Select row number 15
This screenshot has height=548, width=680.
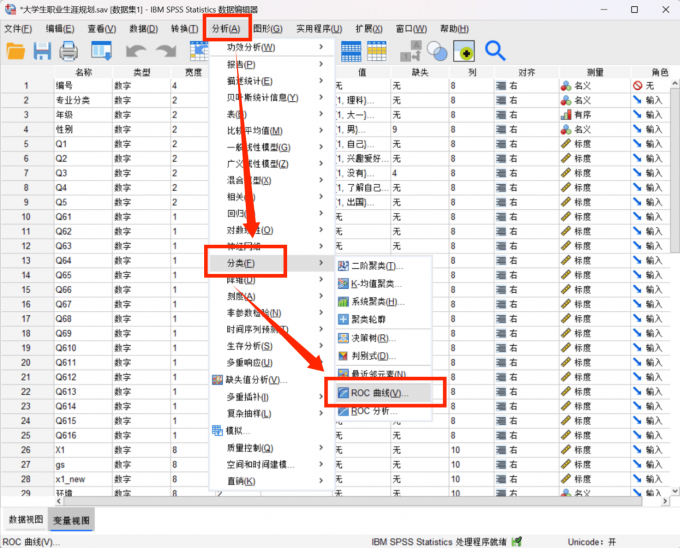point(26,290)
